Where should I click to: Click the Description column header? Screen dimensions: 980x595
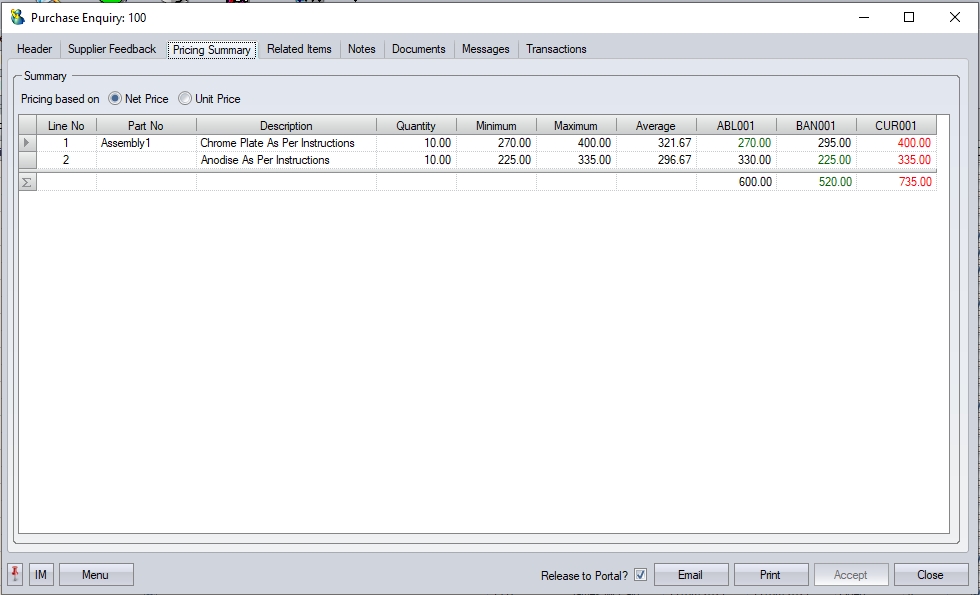point(286,126)
